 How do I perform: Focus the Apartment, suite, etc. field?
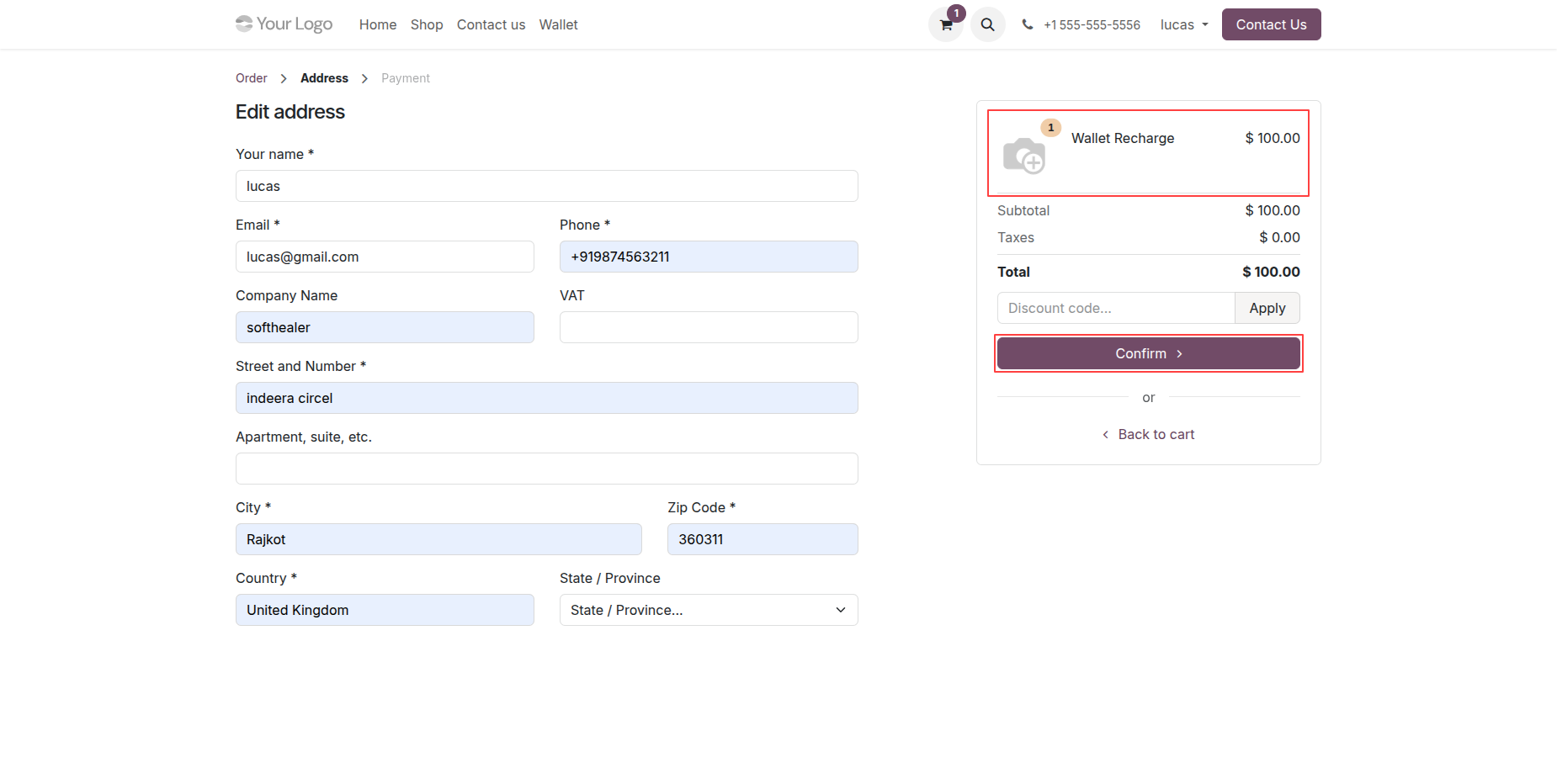pyautogui.click(x=547, y=469)
